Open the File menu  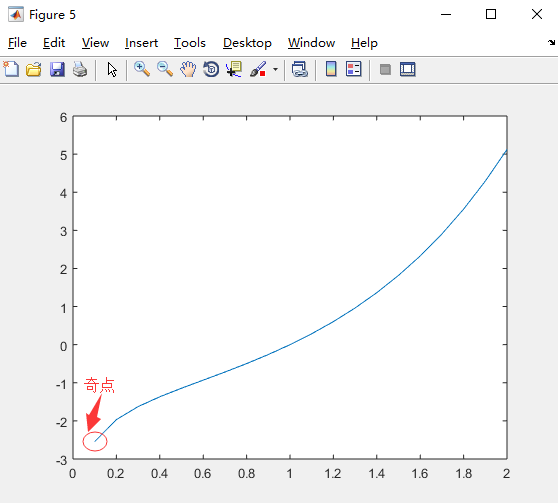[17, 43]
